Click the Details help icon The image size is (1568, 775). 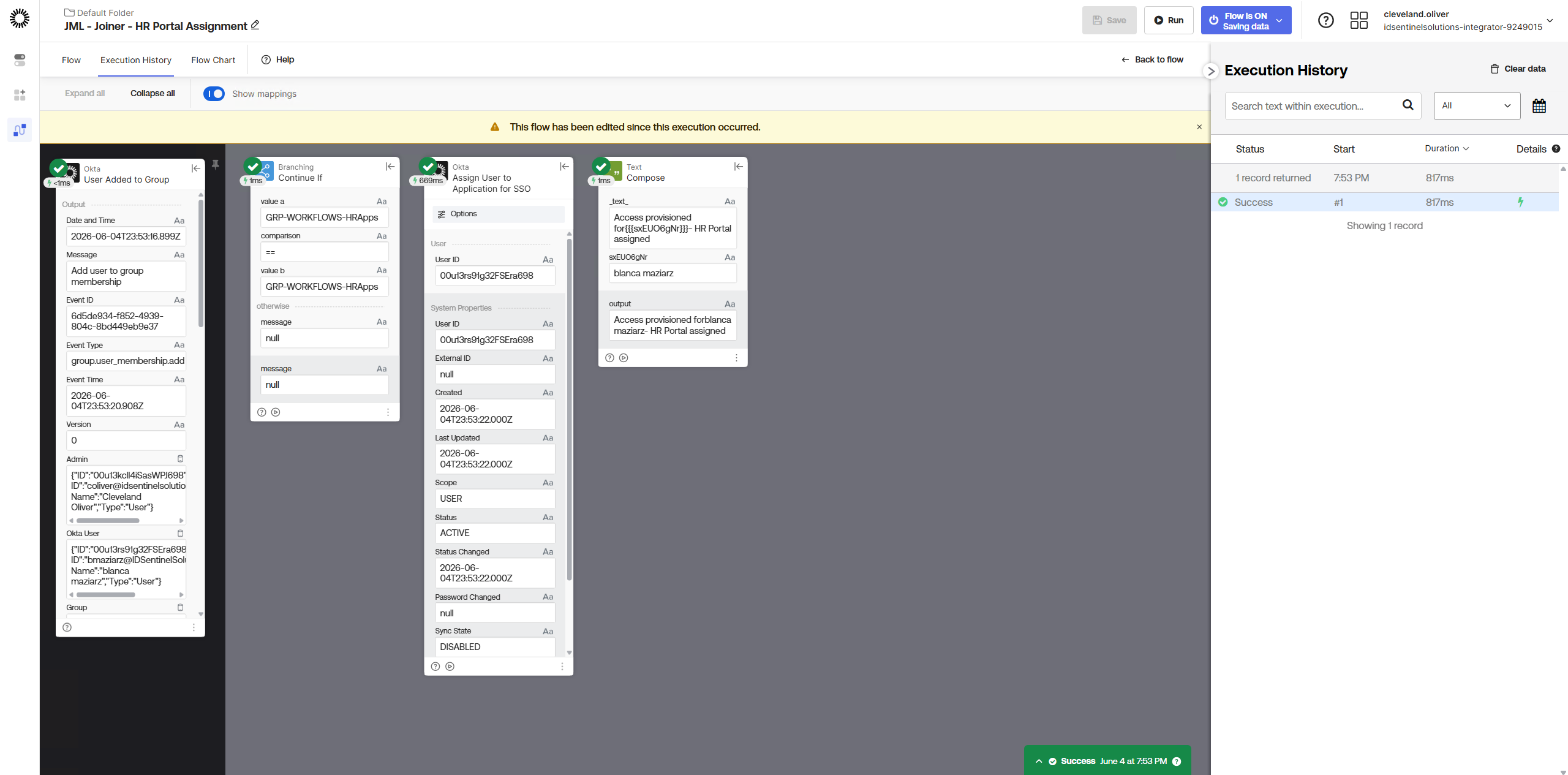tap(1556, 149)
